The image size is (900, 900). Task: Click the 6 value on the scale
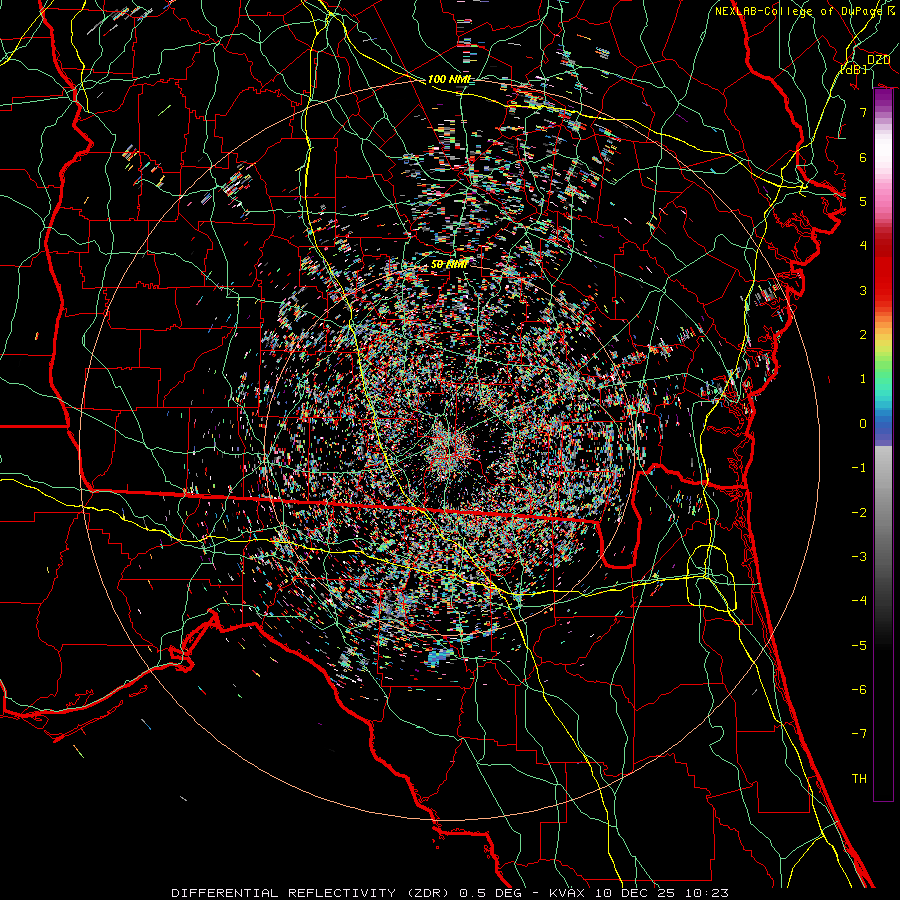pyautogui.click(x=863, y=157)
